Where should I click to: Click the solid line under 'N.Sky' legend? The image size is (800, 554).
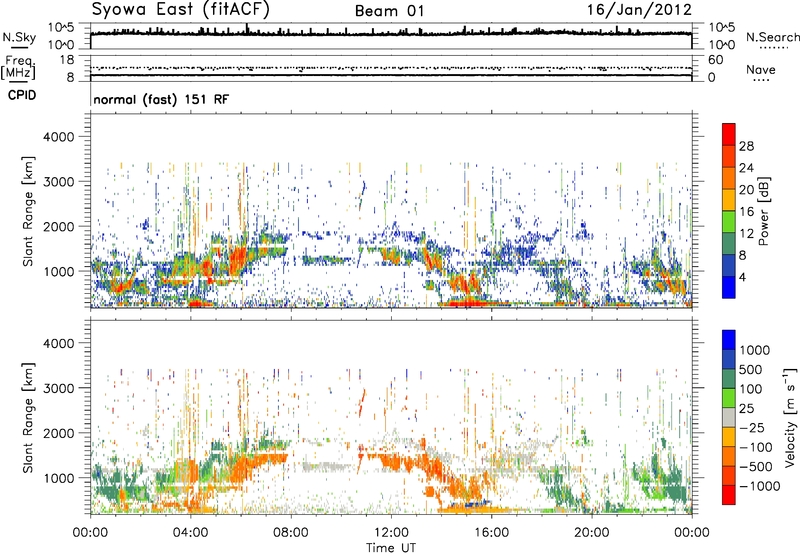tap(19, 49)
